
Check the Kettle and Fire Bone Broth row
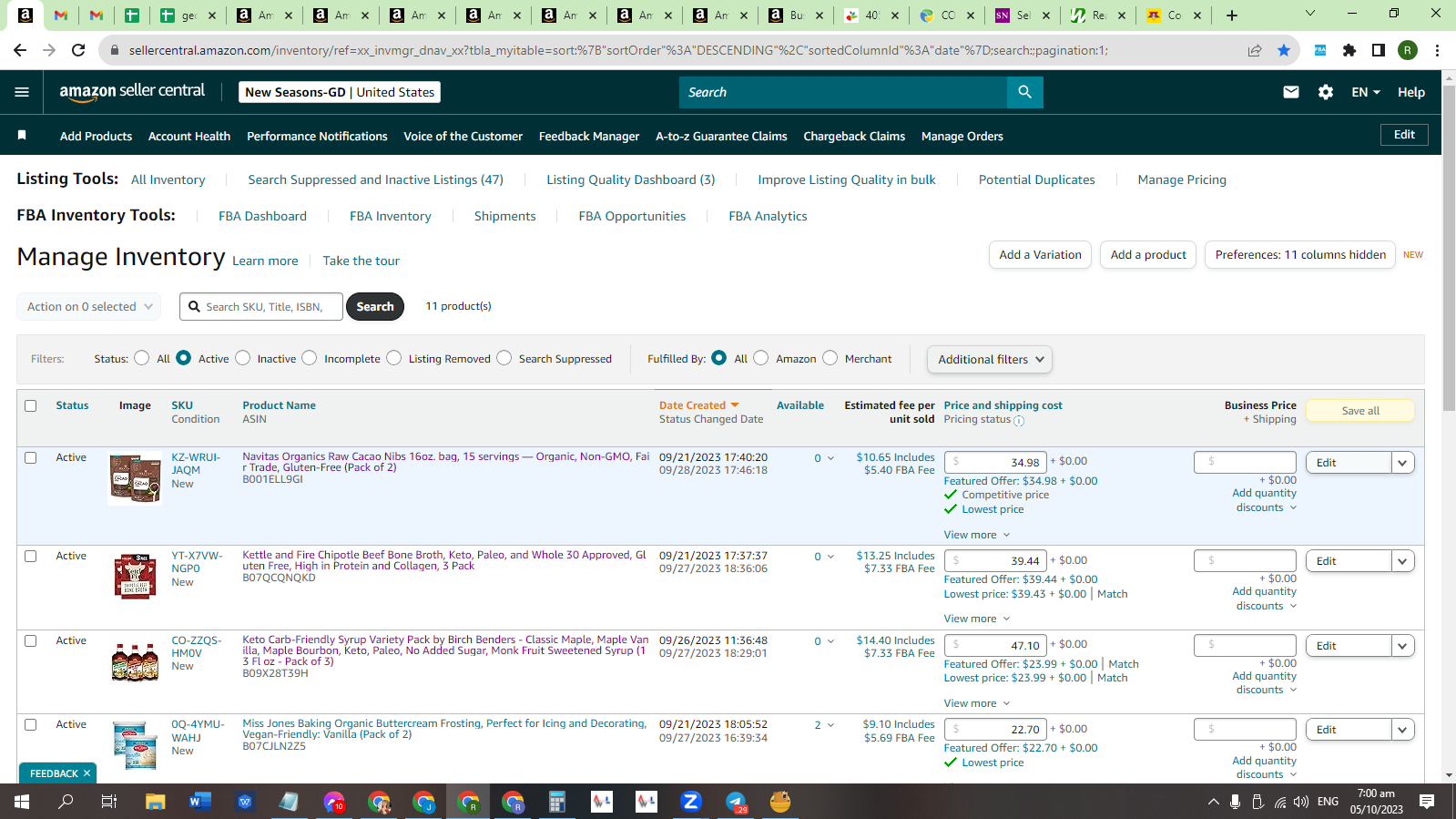31,557
